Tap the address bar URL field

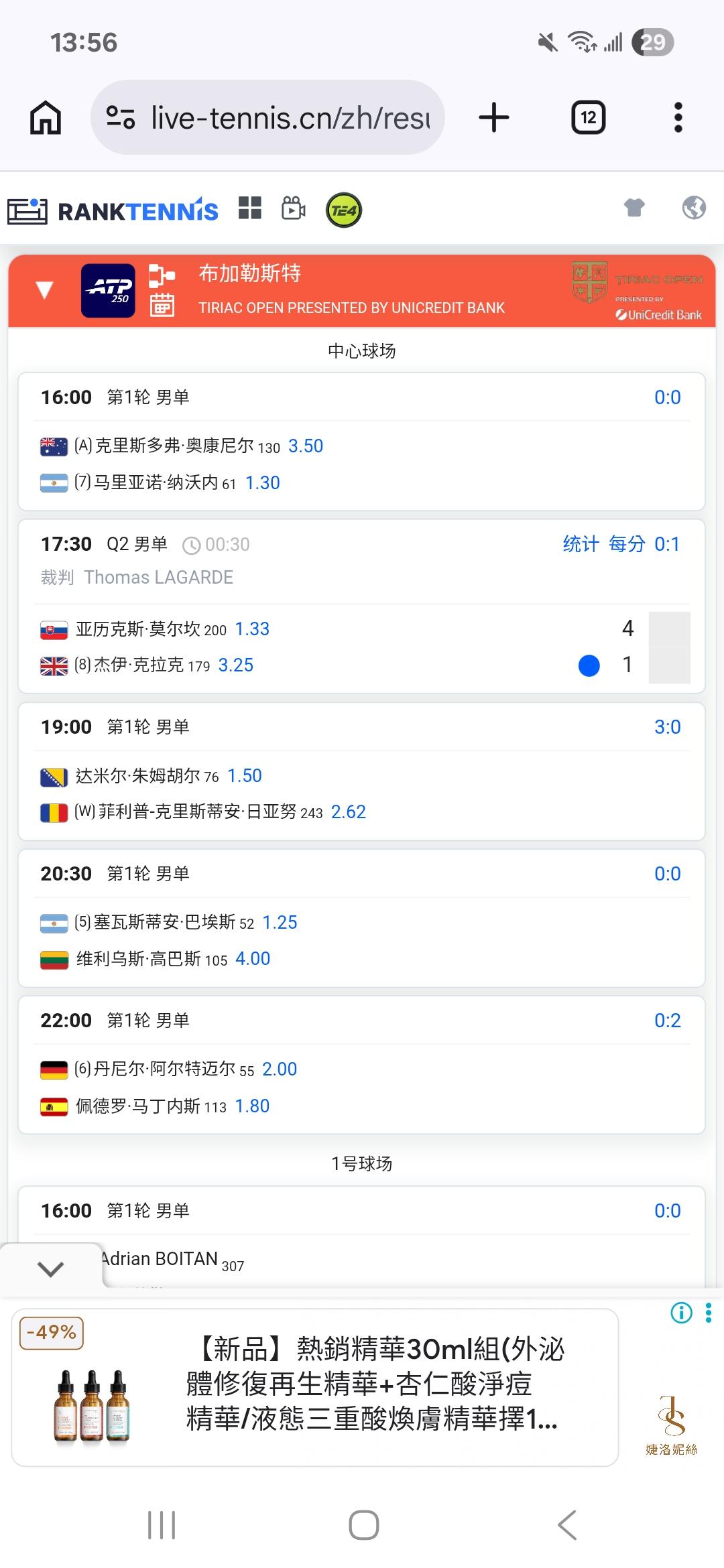[290, 118]
